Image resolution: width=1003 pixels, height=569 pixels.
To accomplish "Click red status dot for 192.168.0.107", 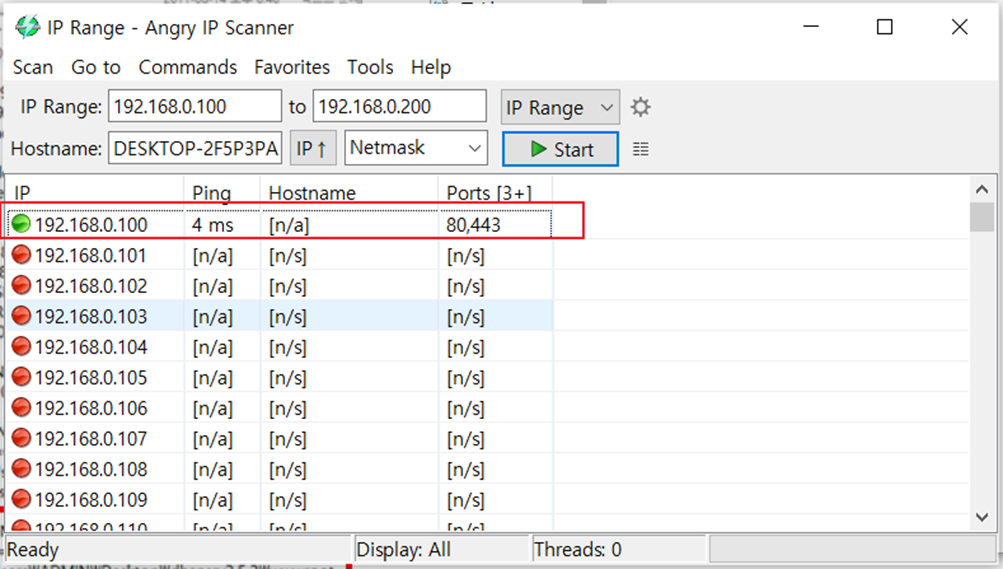I will 21,438.
